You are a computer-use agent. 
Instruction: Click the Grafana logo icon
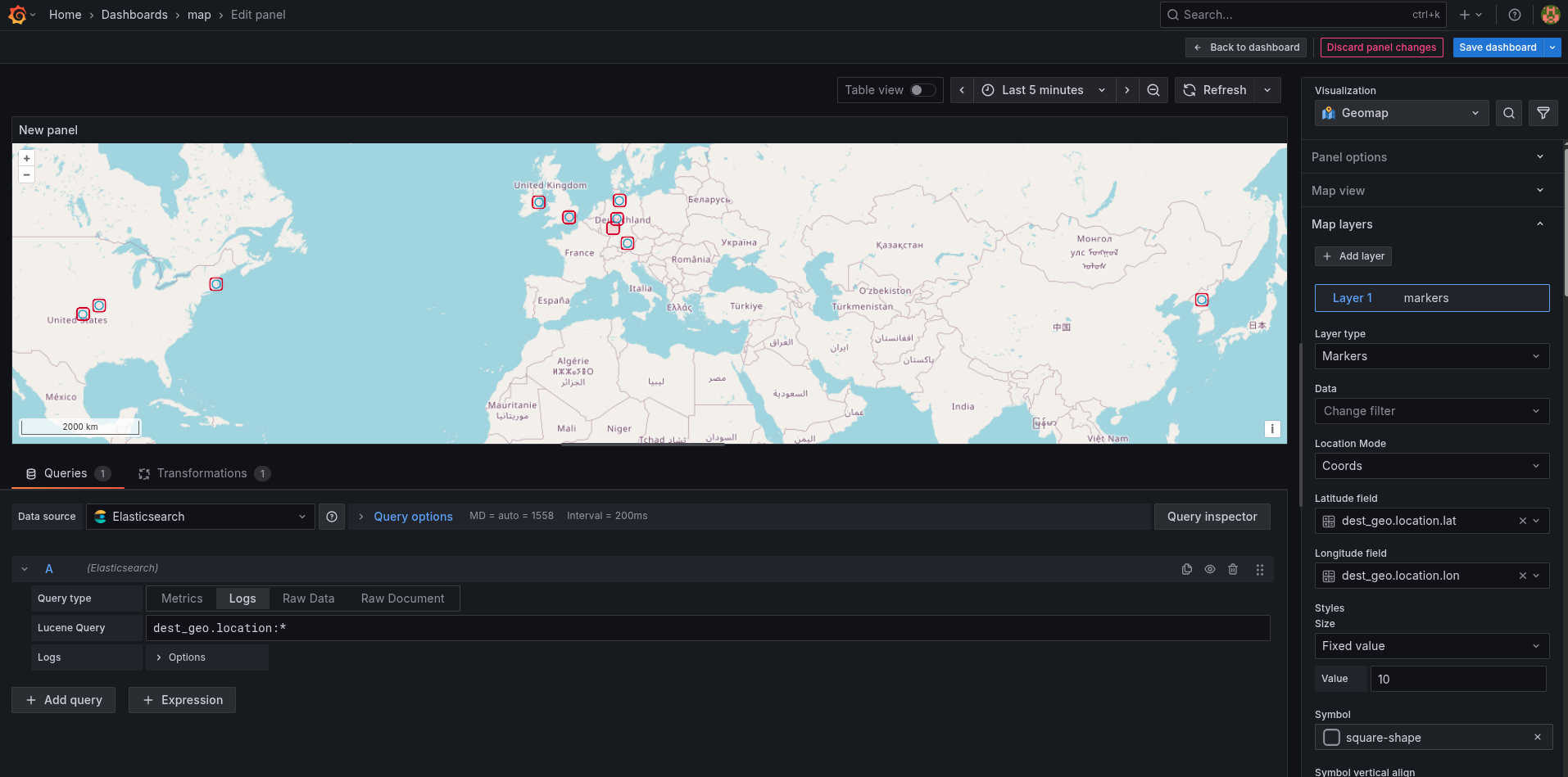pyautogui.click(x=17, y=15)
